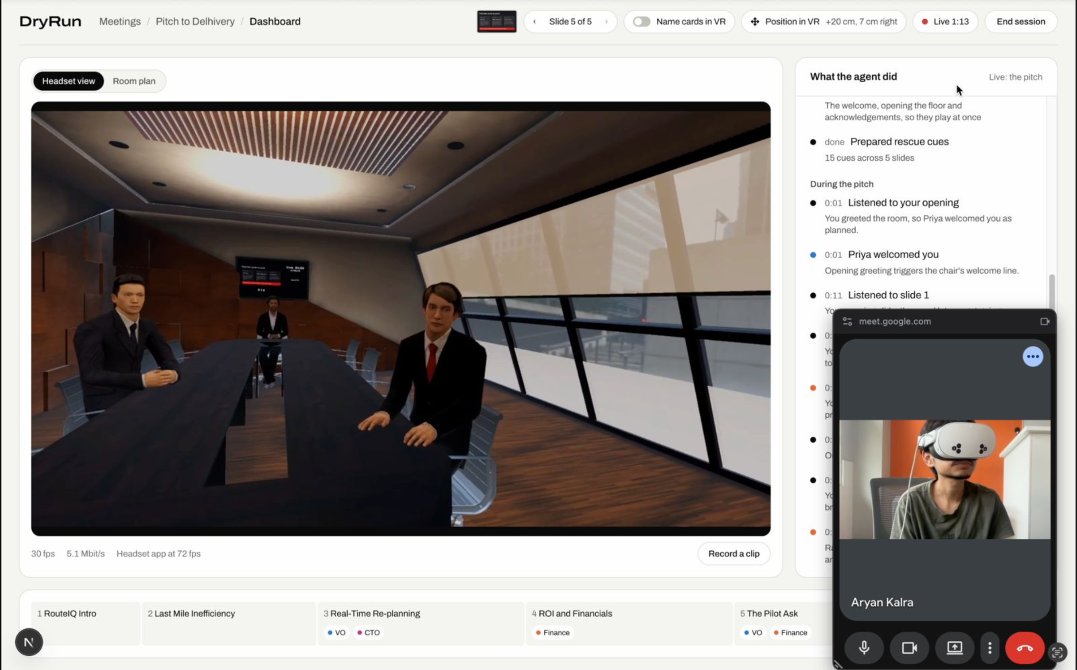Click the captions icon beside hang-up button
This screenshot has width=1077, height=670.
[x=1057, y=652]
